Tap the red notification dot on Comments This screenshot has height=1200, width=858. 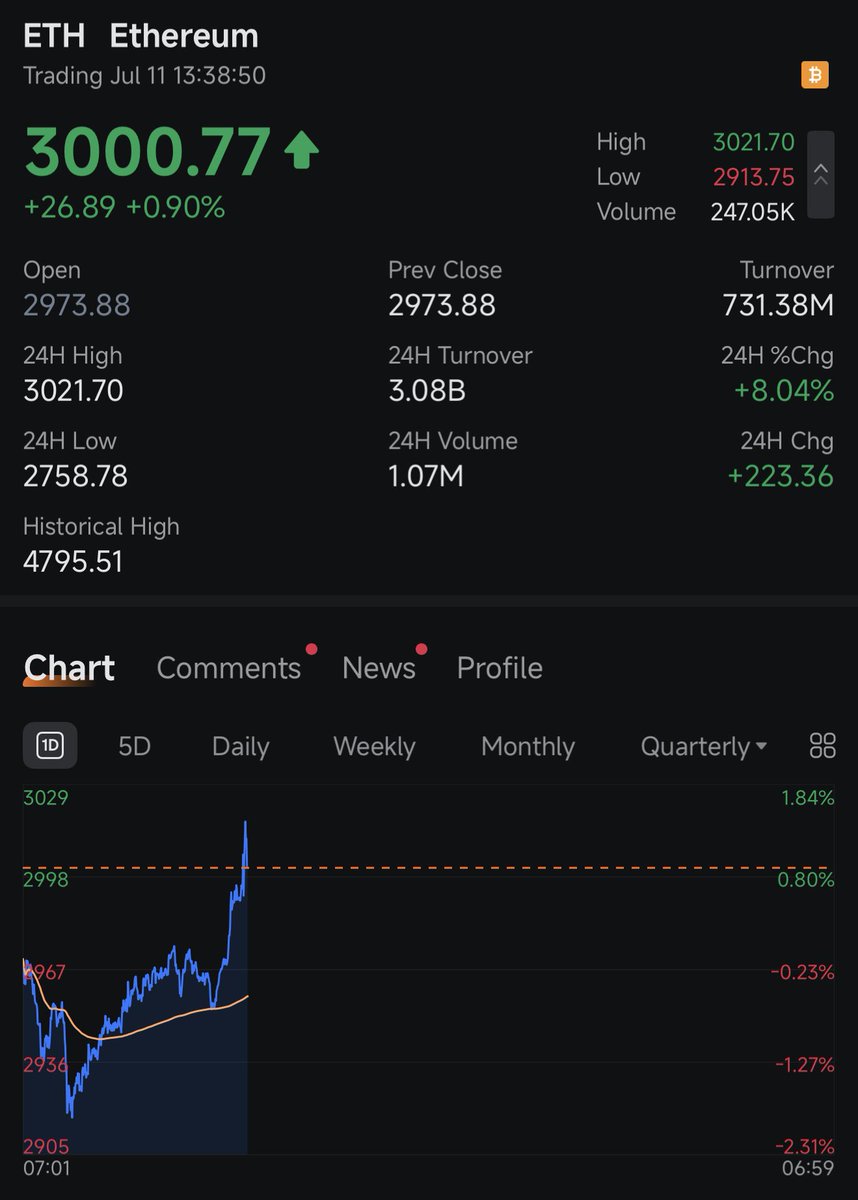311,649
